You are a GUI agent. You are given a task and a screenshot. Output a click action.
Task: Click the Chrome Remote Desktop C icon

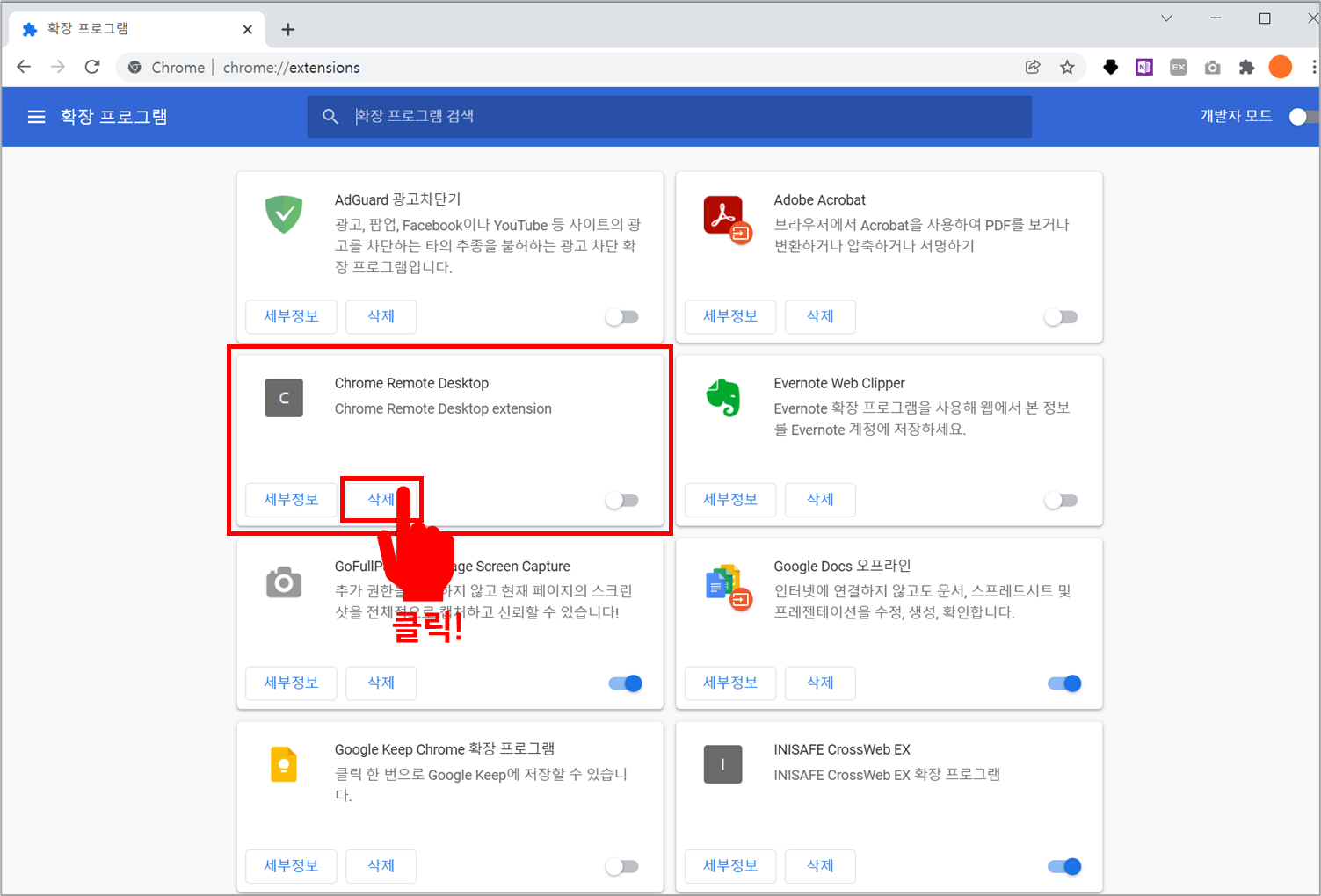[284, 398]
